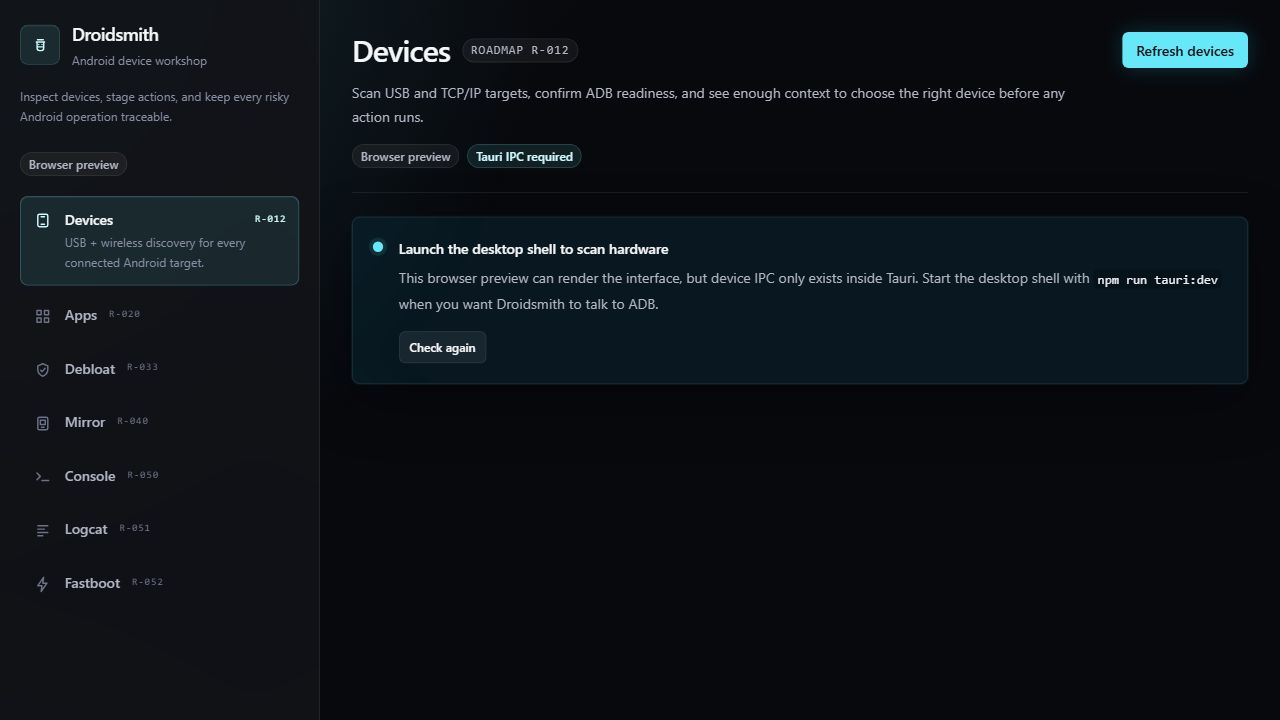Select the Devices phone icon in sidebar
Screen dimensions: 1280x720
(43, 220)
